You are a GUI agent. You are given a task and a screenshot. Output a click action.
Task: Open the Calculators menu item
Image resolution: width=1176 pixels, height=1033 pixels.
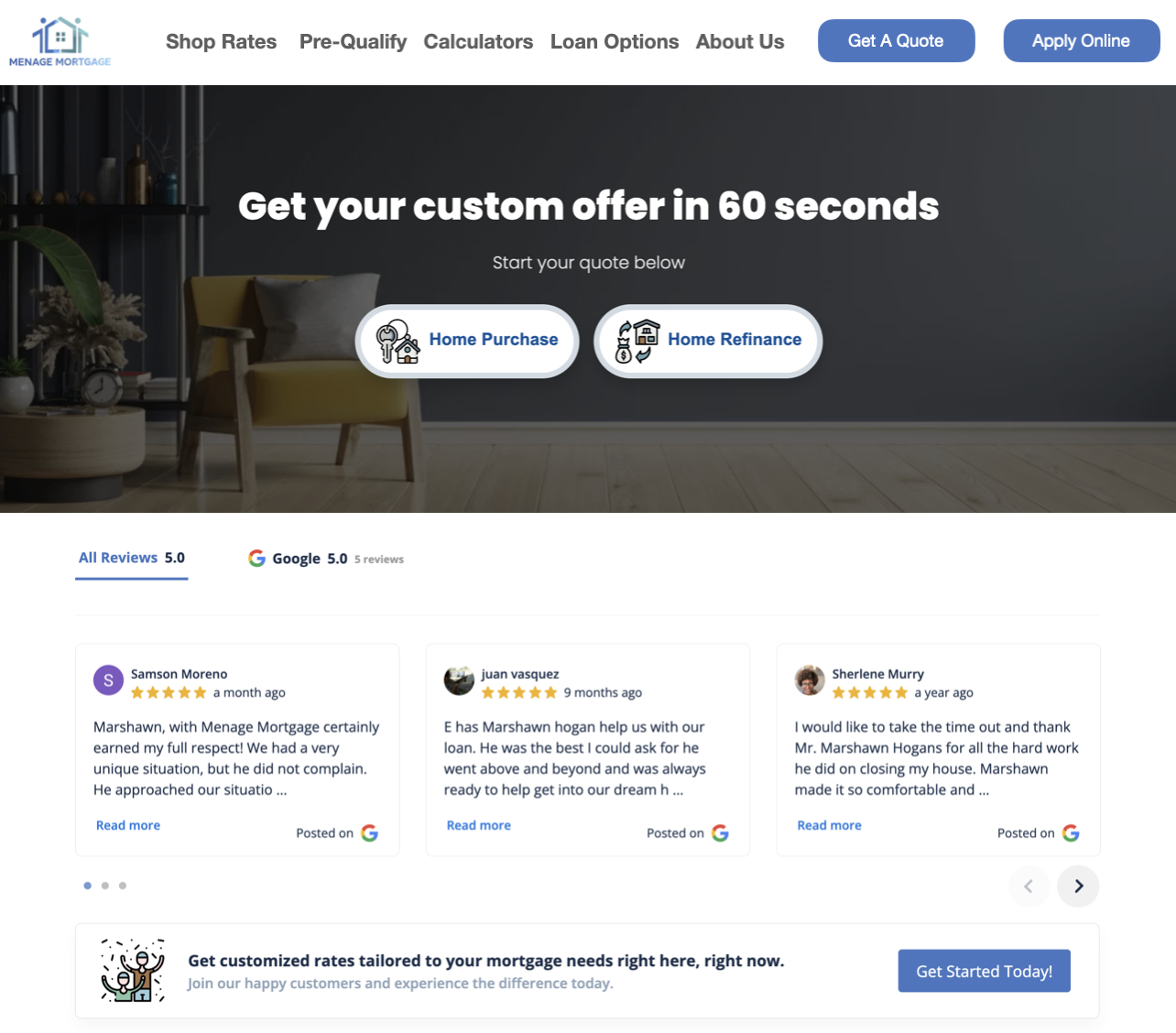(x=478, y=41)
